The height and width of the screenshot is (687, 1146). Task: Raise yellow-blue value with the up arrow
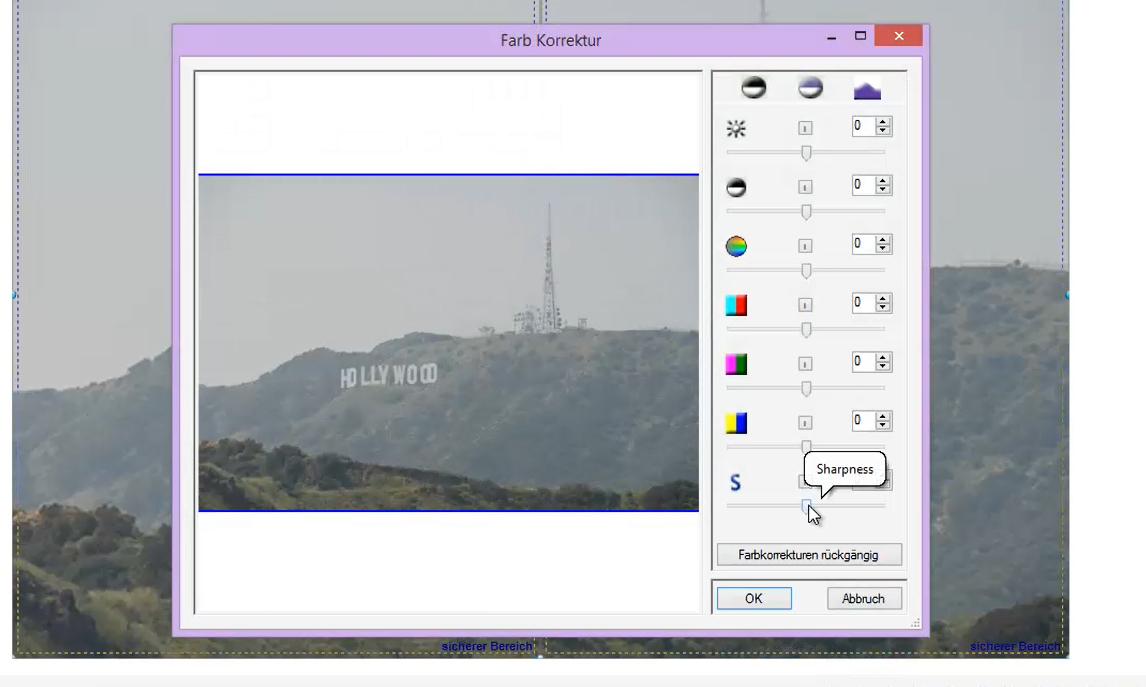click(883, 417)
